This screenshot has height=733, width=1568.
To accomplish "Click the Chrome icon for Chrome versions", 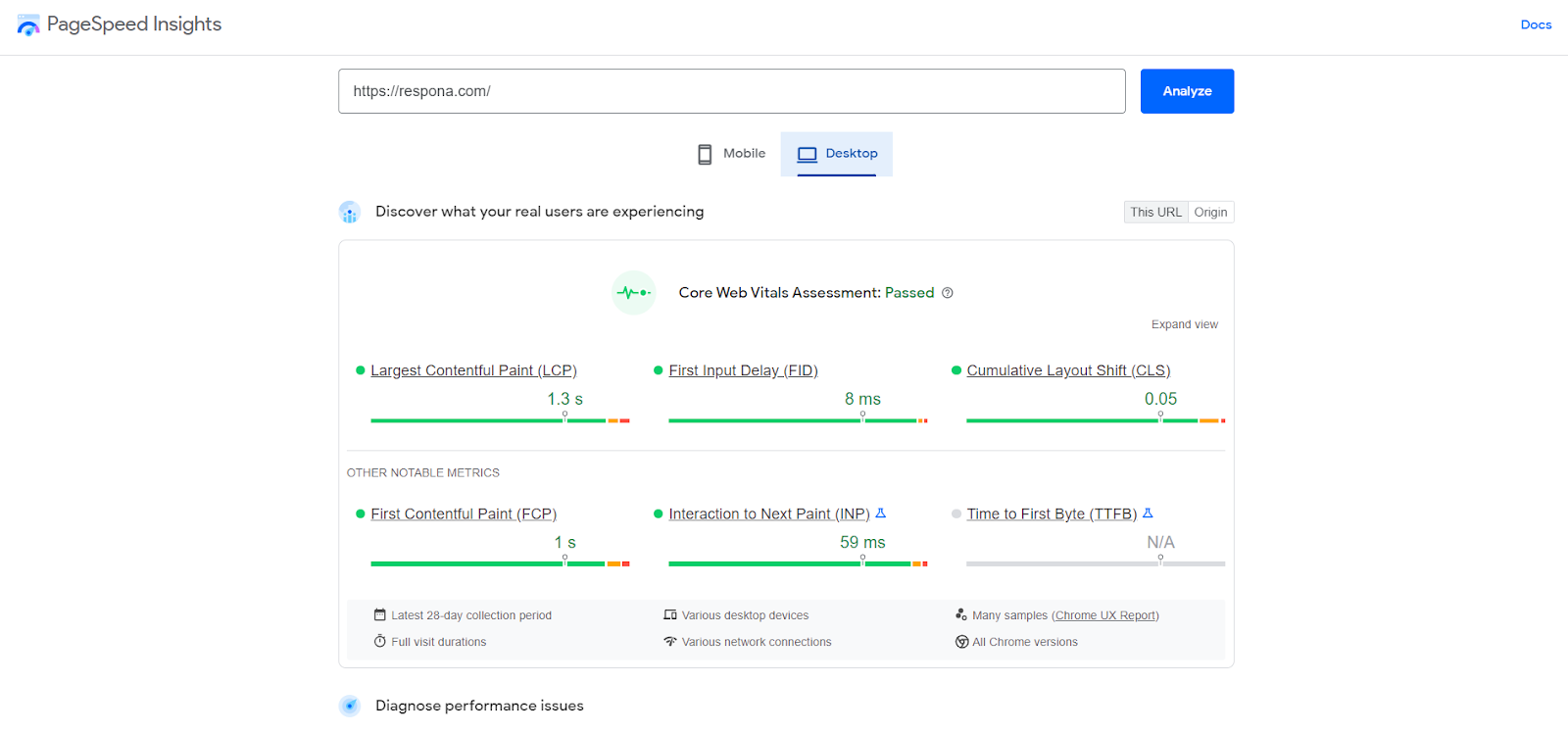I will (x=961, y=642).
